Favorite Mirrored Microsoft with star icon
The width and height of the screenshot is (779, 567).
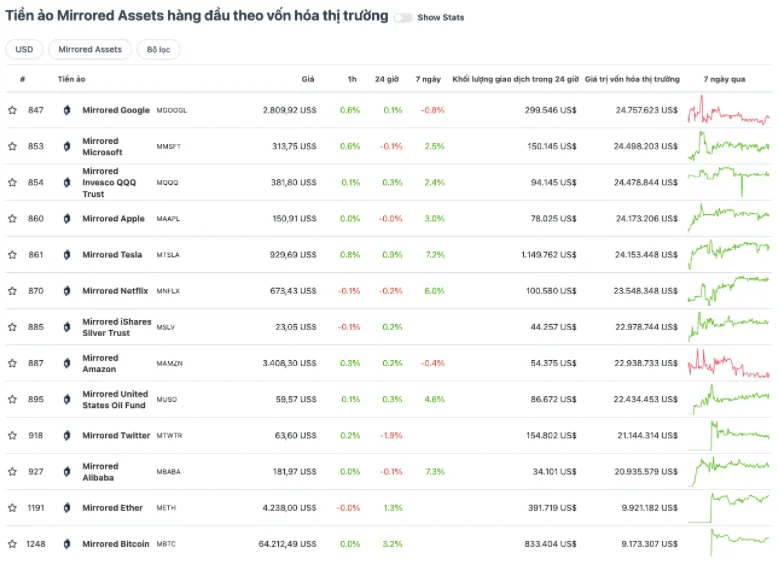(x=12, y=147)
